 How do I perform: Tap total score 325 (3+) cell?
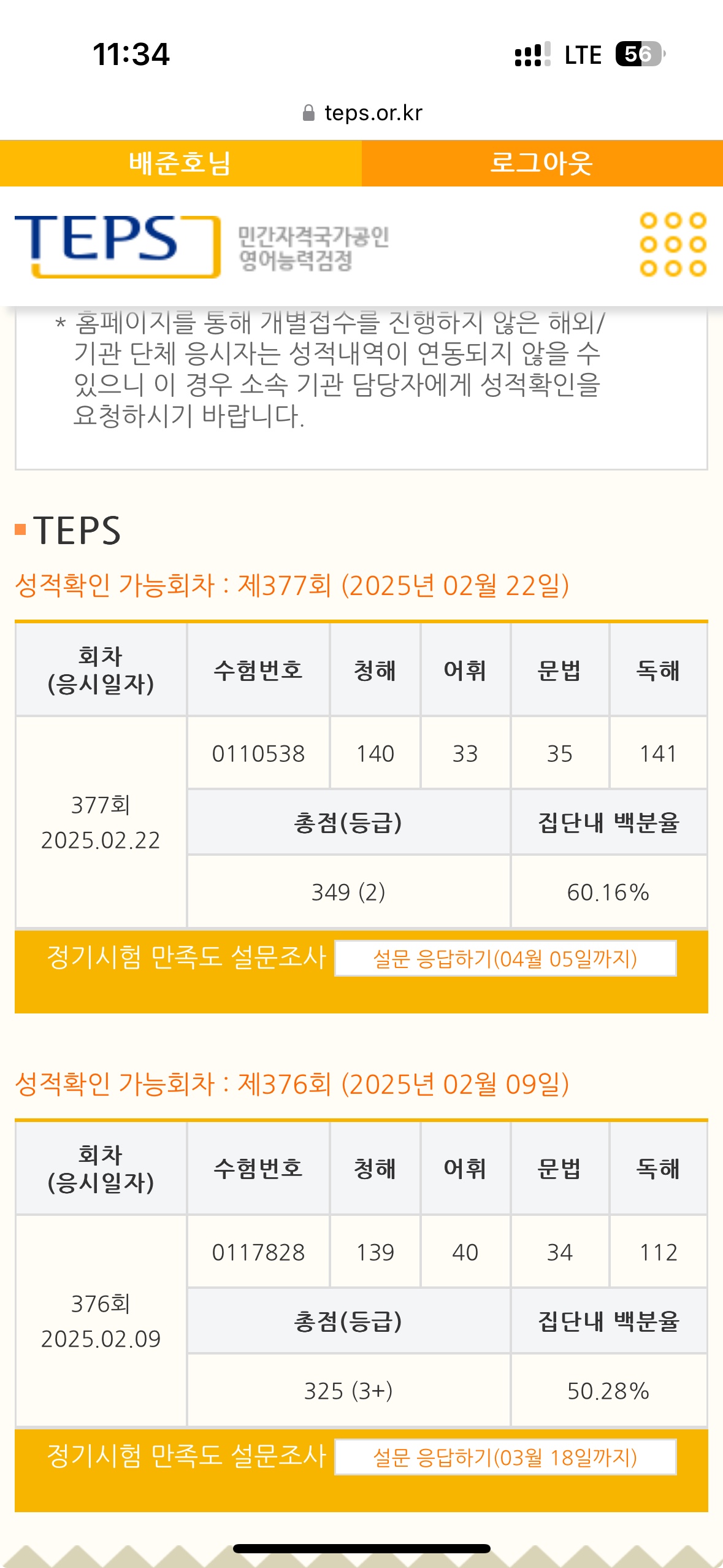coord(348,1391)
